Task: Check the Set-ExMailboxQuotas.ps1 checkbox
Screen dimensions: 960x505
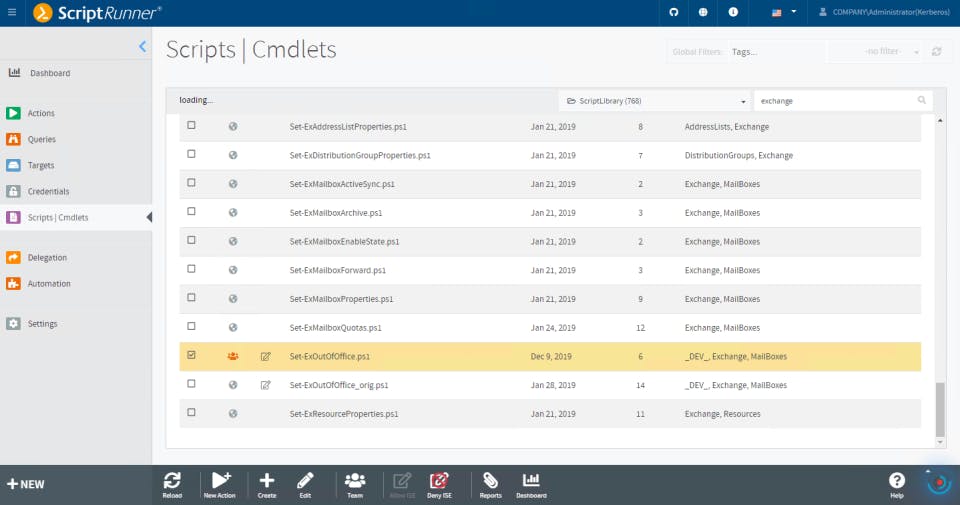Action: tap(192, 326)
